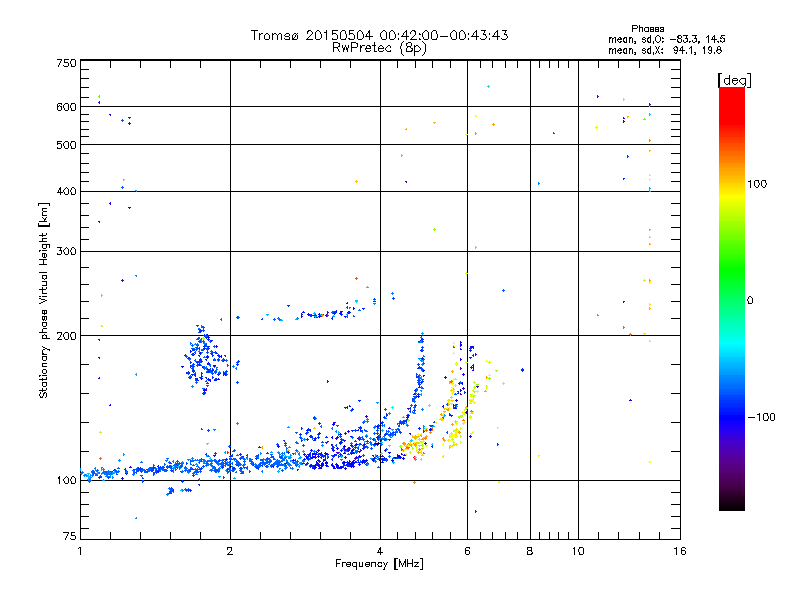The width and height of the screenshot is (800, 600).
Task: Click the y-axis tick label '200'
Action: [66, 336]
